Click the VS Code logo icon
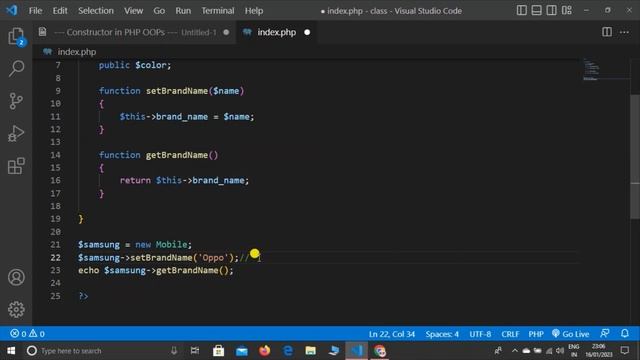The width and height of the screenshot is (640, 360). (11, 10)
